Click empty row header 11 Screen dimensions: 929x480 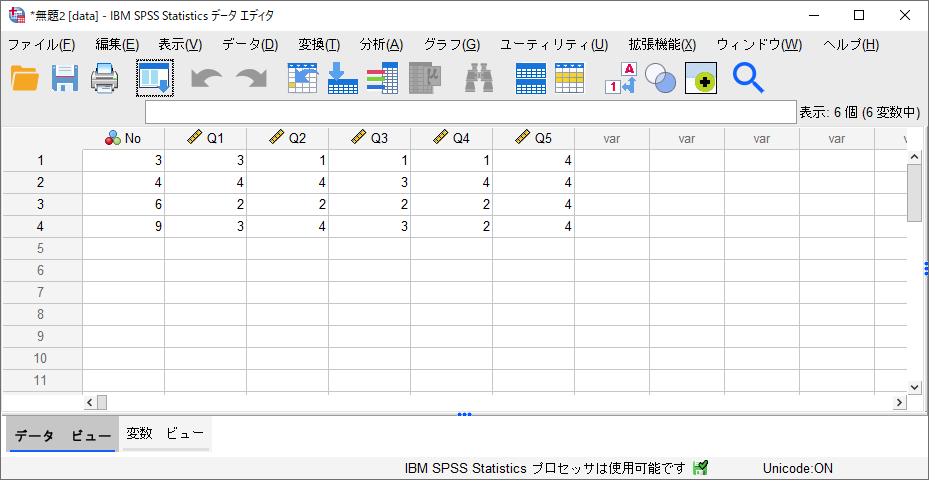42,380
